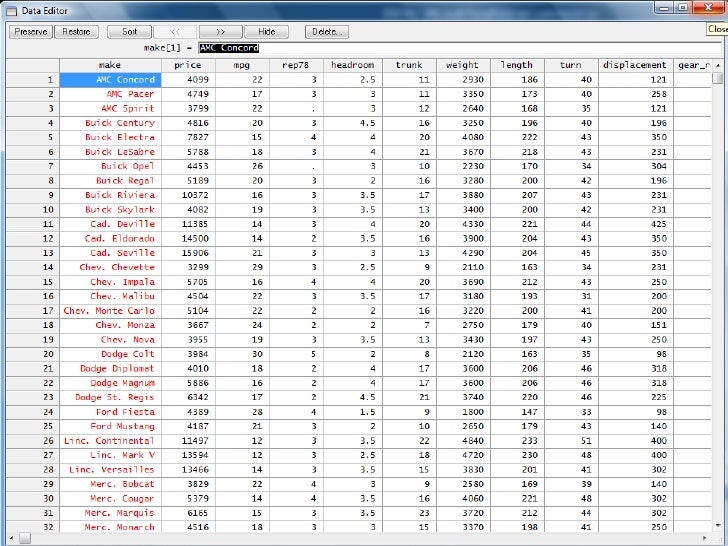Image resolution: width=728 pixels, height=546 pixels.
Task: Select the AMC Concord cell
Action: [x=110, y=80]
